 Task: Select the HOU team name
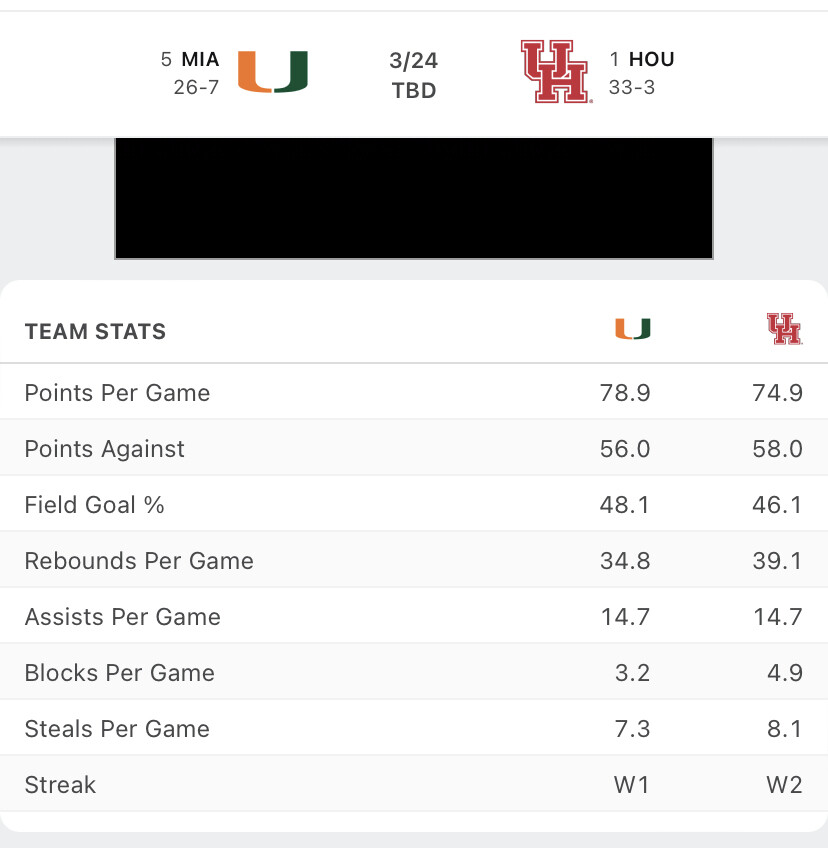pyautogui.click(x=652, y=59)
